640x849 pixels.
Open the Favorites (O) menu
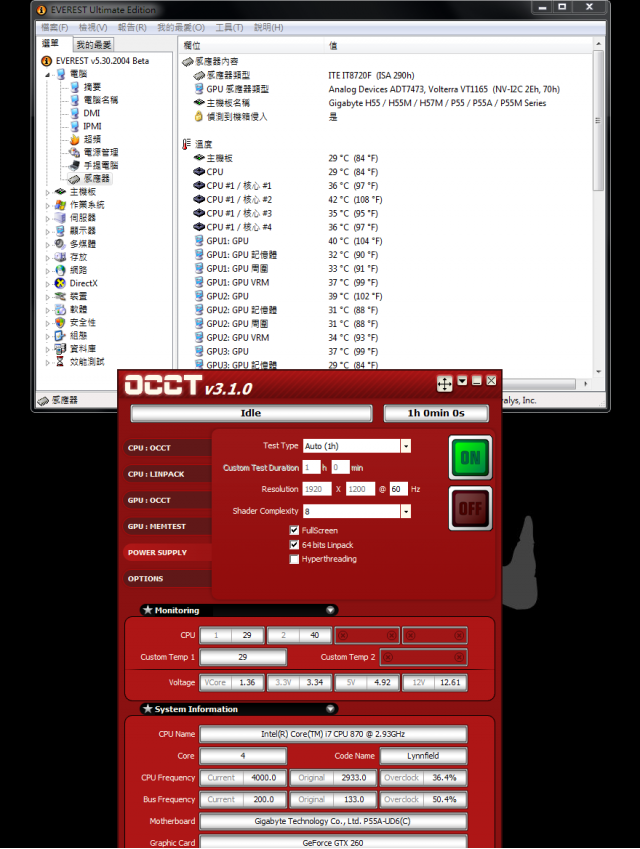click(181, 27)
